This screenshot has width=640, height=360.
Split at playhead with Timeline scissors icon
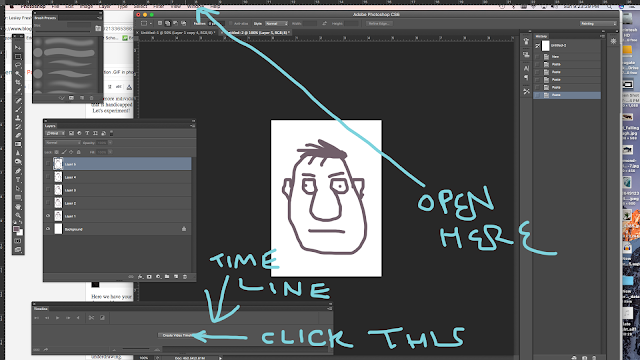91,318
